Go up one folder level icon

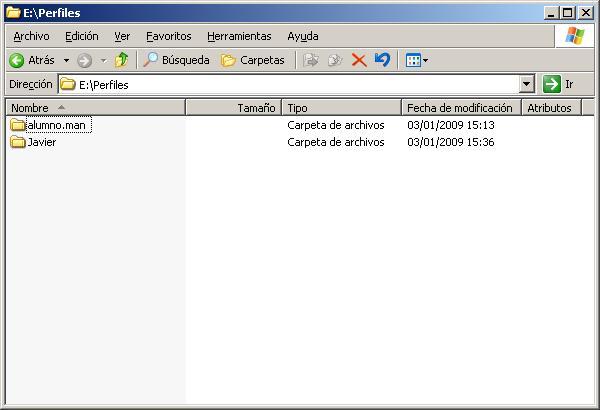pos(121,60)
